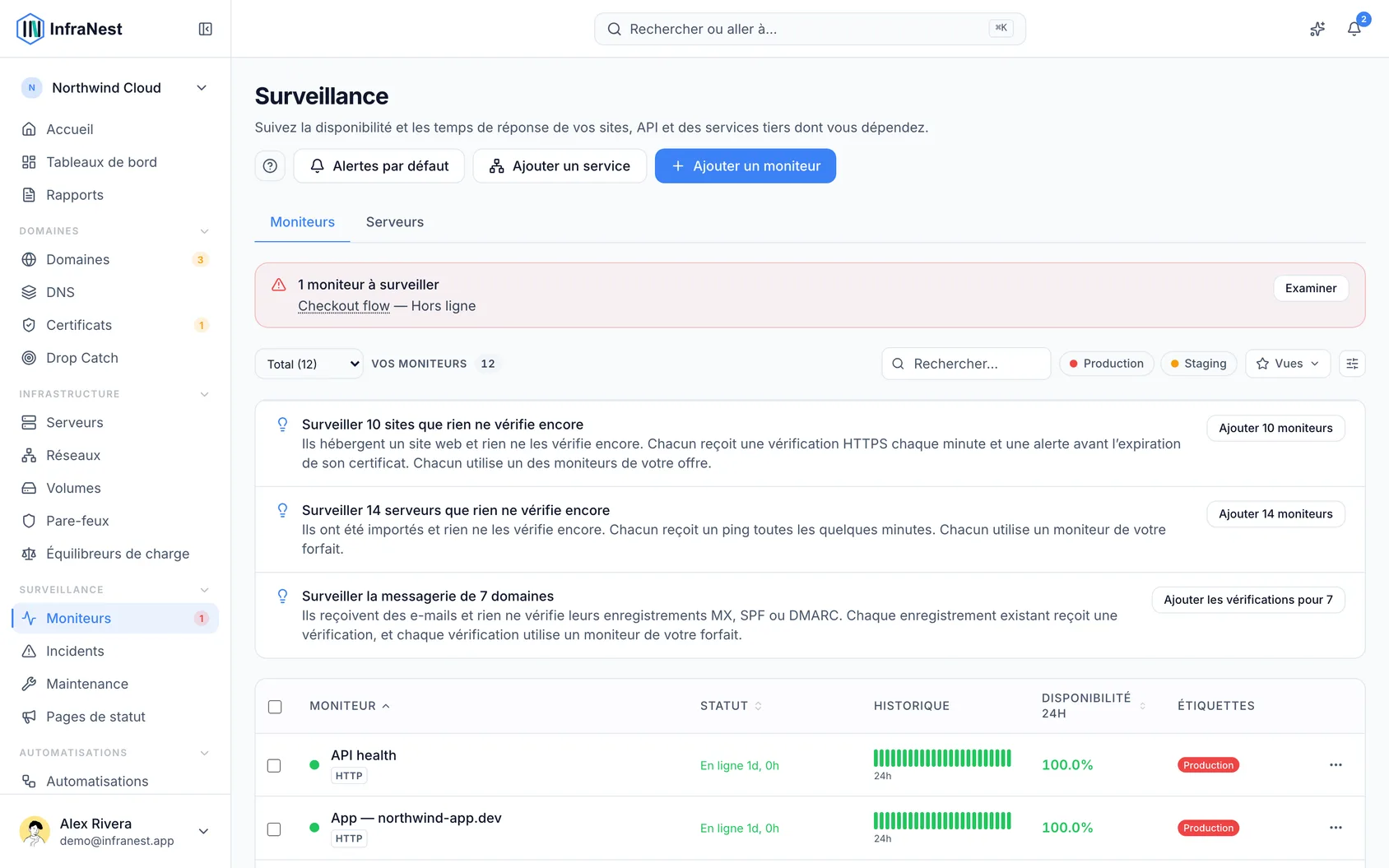Open Drop Catch in sidebar
Viewport: 1389px width, 868px height.
[115, 358]
